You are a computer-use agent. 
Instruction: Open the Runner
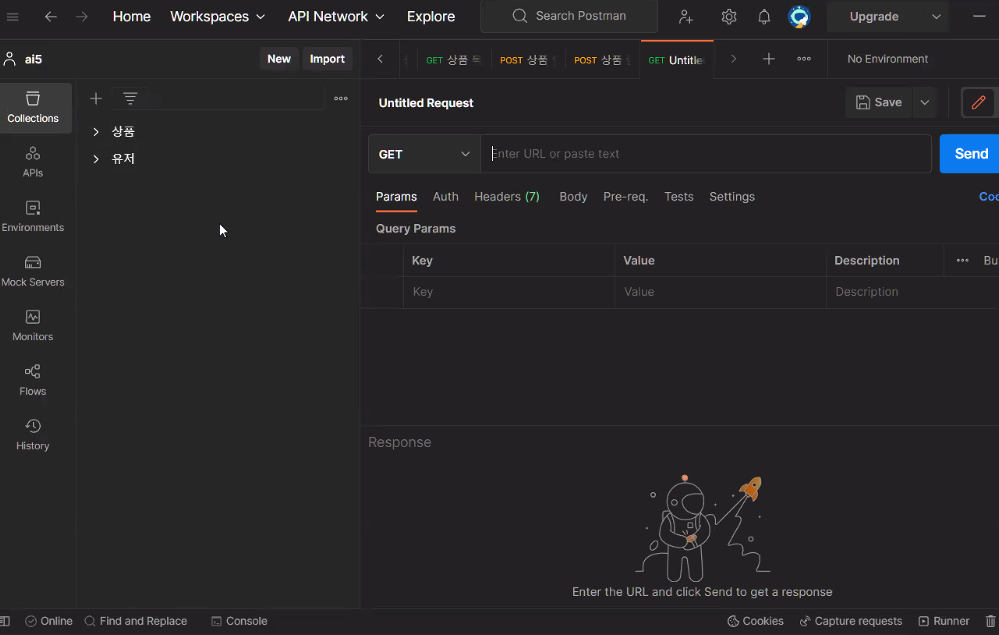tap(944, 621)
